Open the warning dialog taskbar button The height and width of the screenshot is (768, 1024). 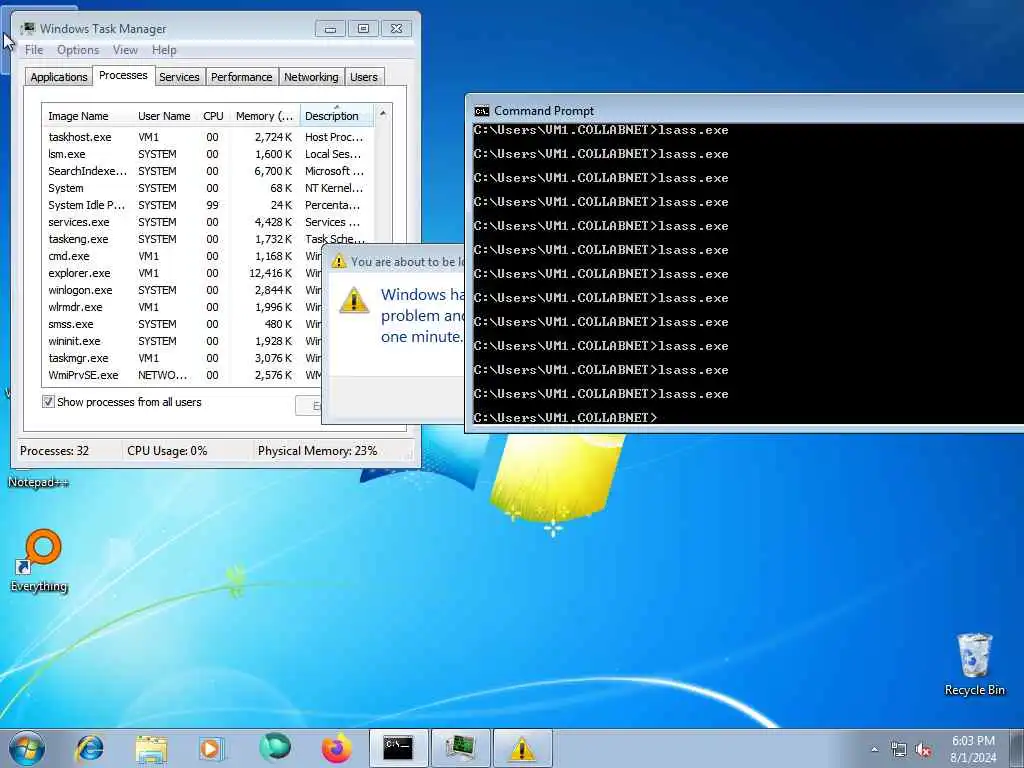522,748
